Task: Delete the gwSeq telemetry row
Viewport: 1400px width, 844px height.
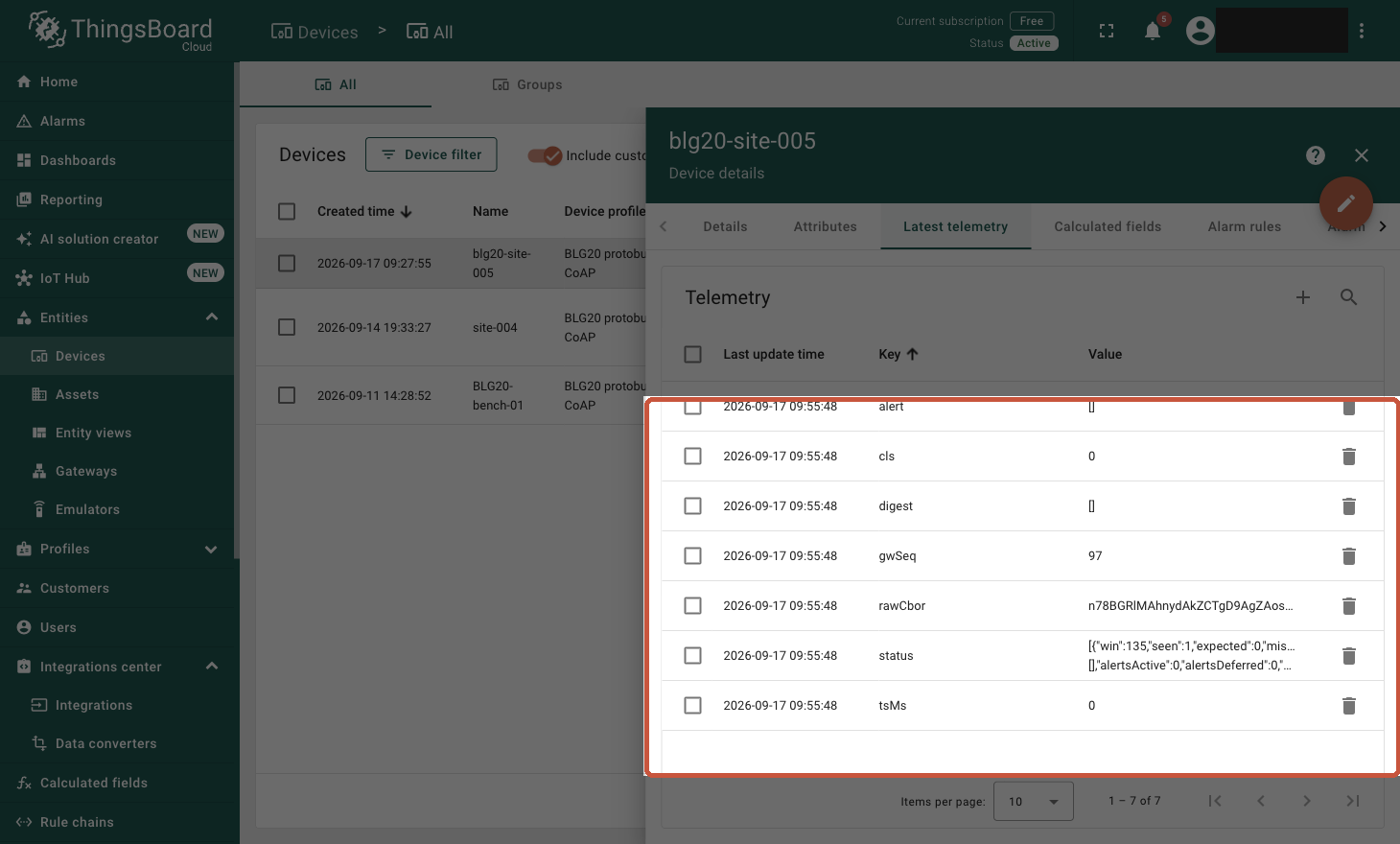Action: [x=1349, y=556]
